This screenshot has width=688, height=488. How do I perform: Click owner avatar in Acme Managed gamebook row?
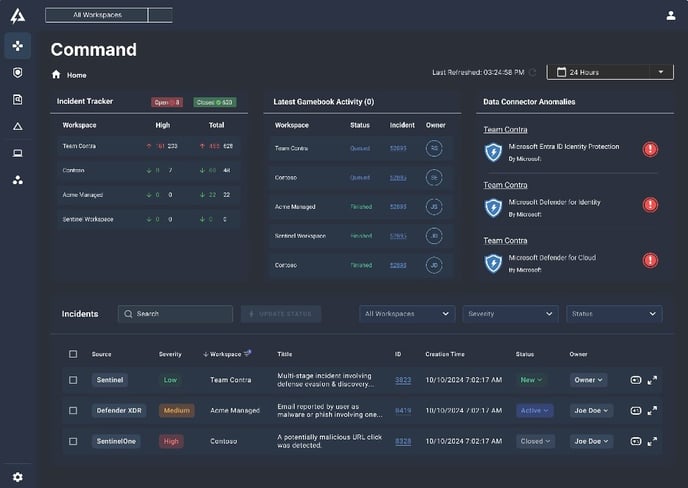click(x=434, y=207)
